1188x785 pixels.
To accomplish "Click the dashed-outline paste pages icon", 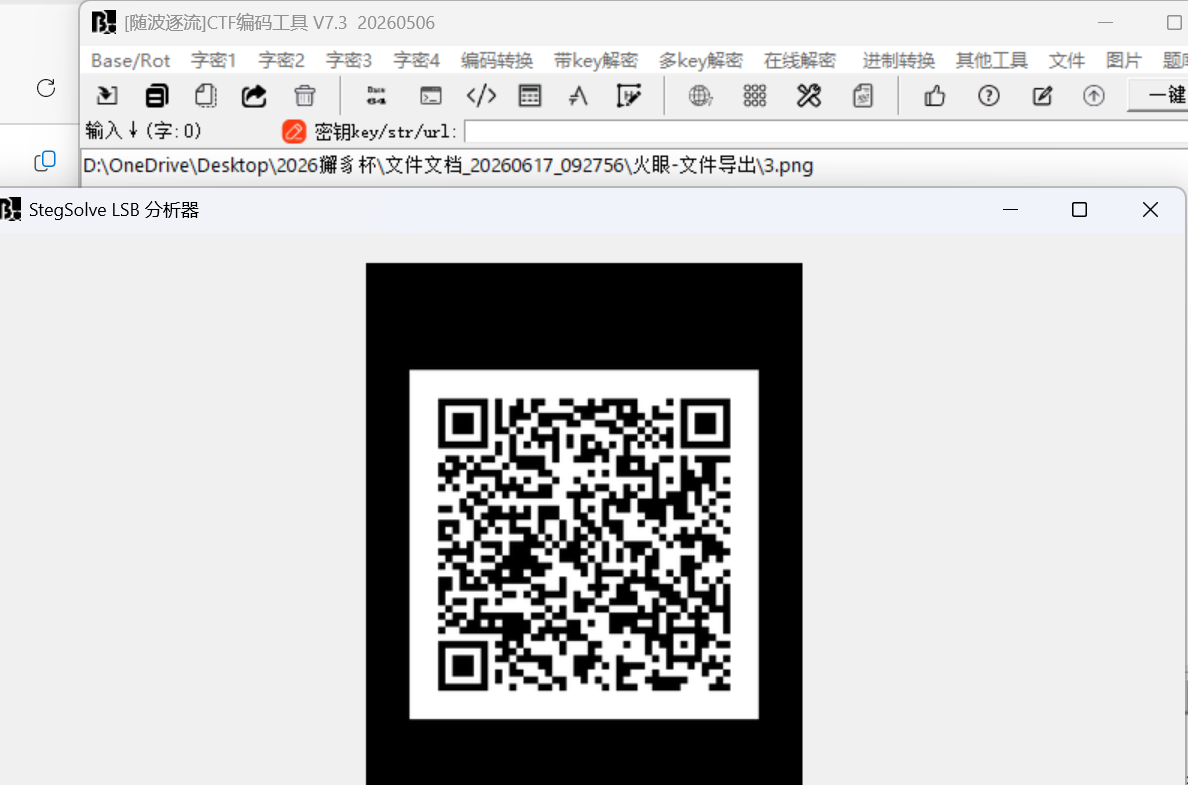I will click(205, 95).
